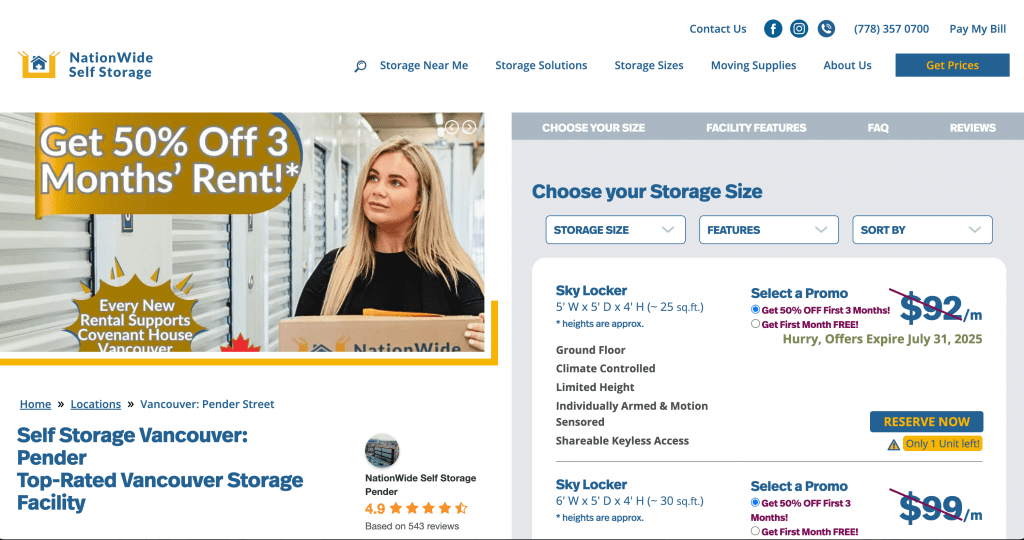Click the NationWide Pender round photo
The image size is (1024, 540).
point(381,451)
